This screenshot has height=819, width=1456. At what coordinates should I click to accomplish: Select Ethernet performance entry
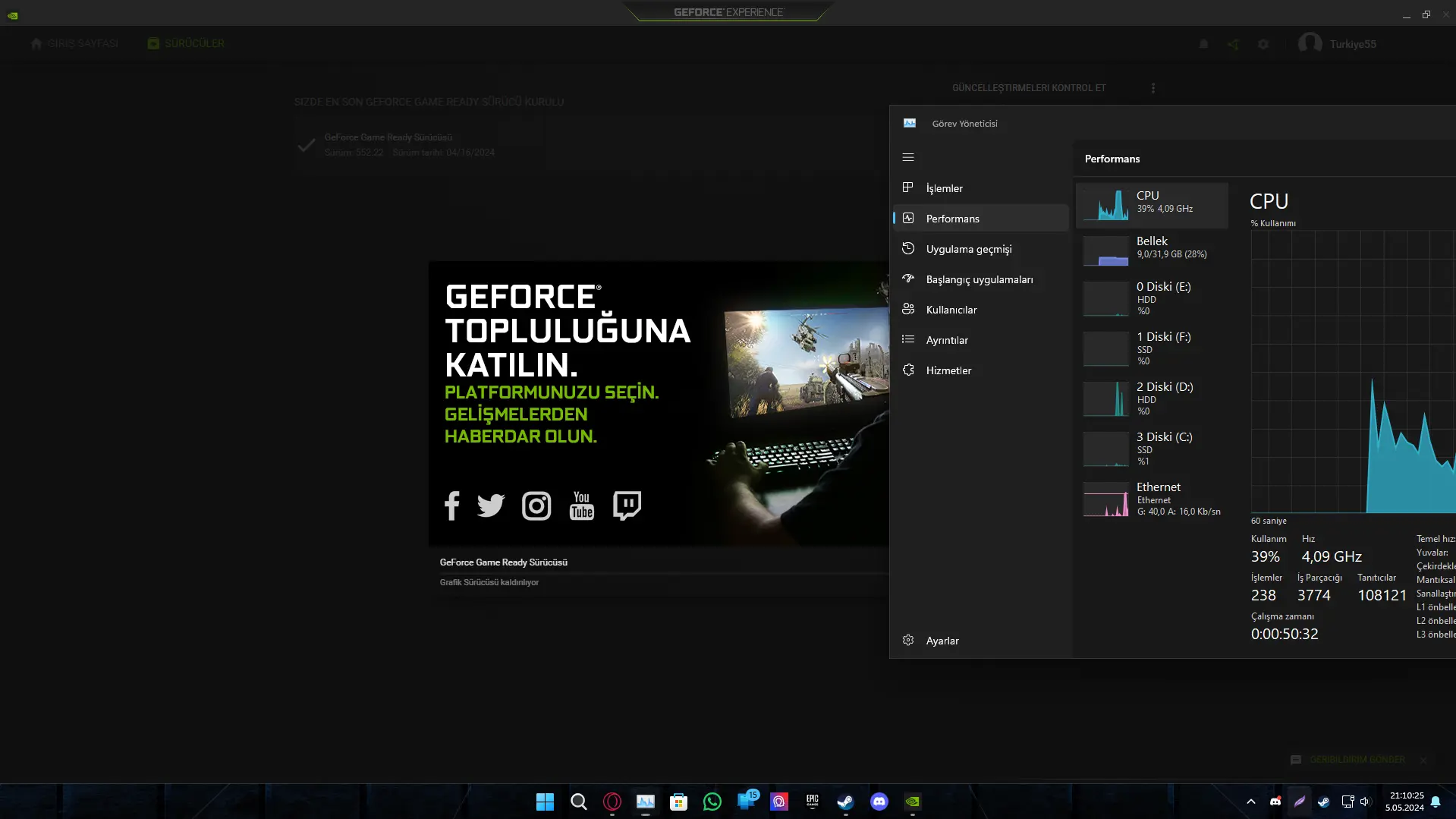[1152, 499]
